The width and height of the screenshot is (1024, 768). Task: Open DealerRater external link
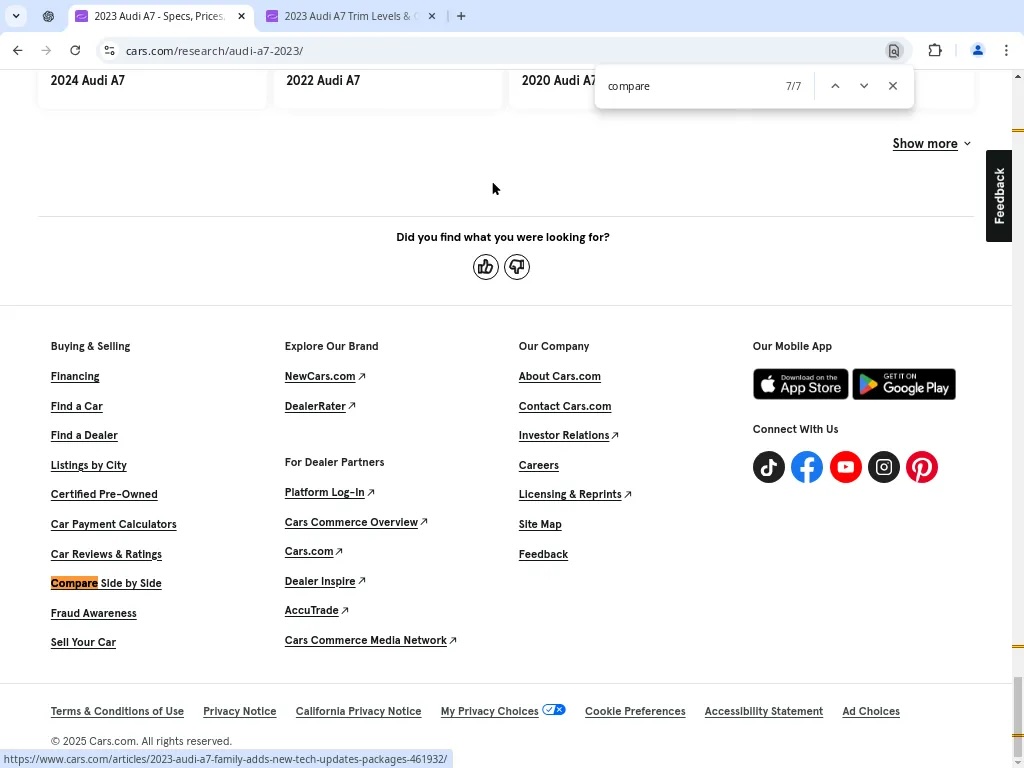pos(320,406)
